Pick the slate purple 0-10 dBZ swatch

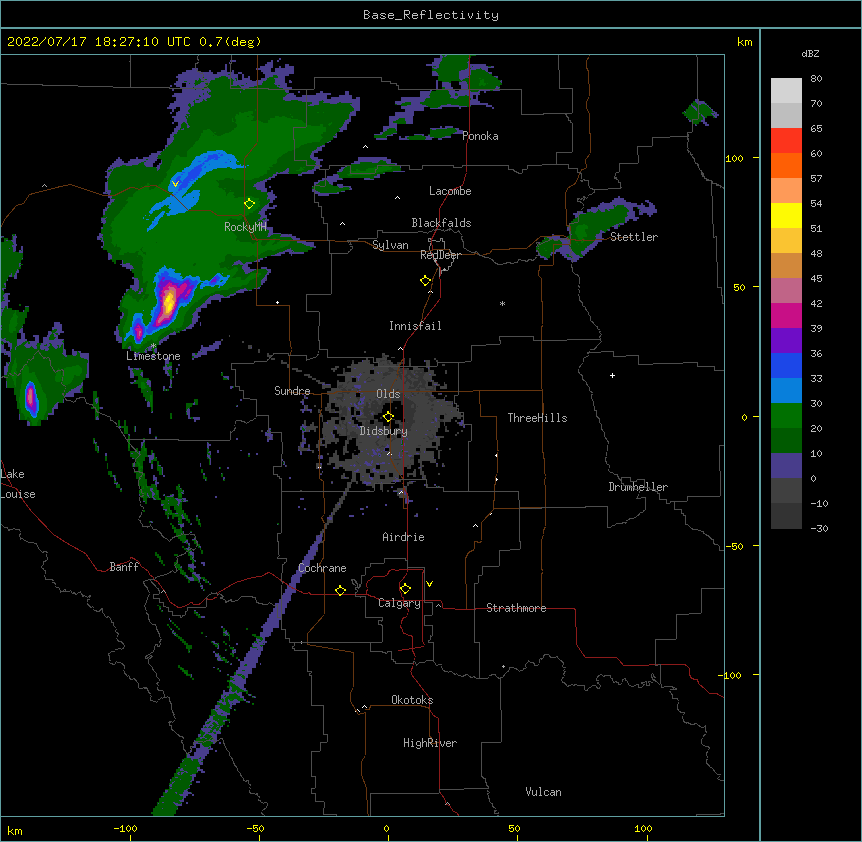[x=786, y=466]
